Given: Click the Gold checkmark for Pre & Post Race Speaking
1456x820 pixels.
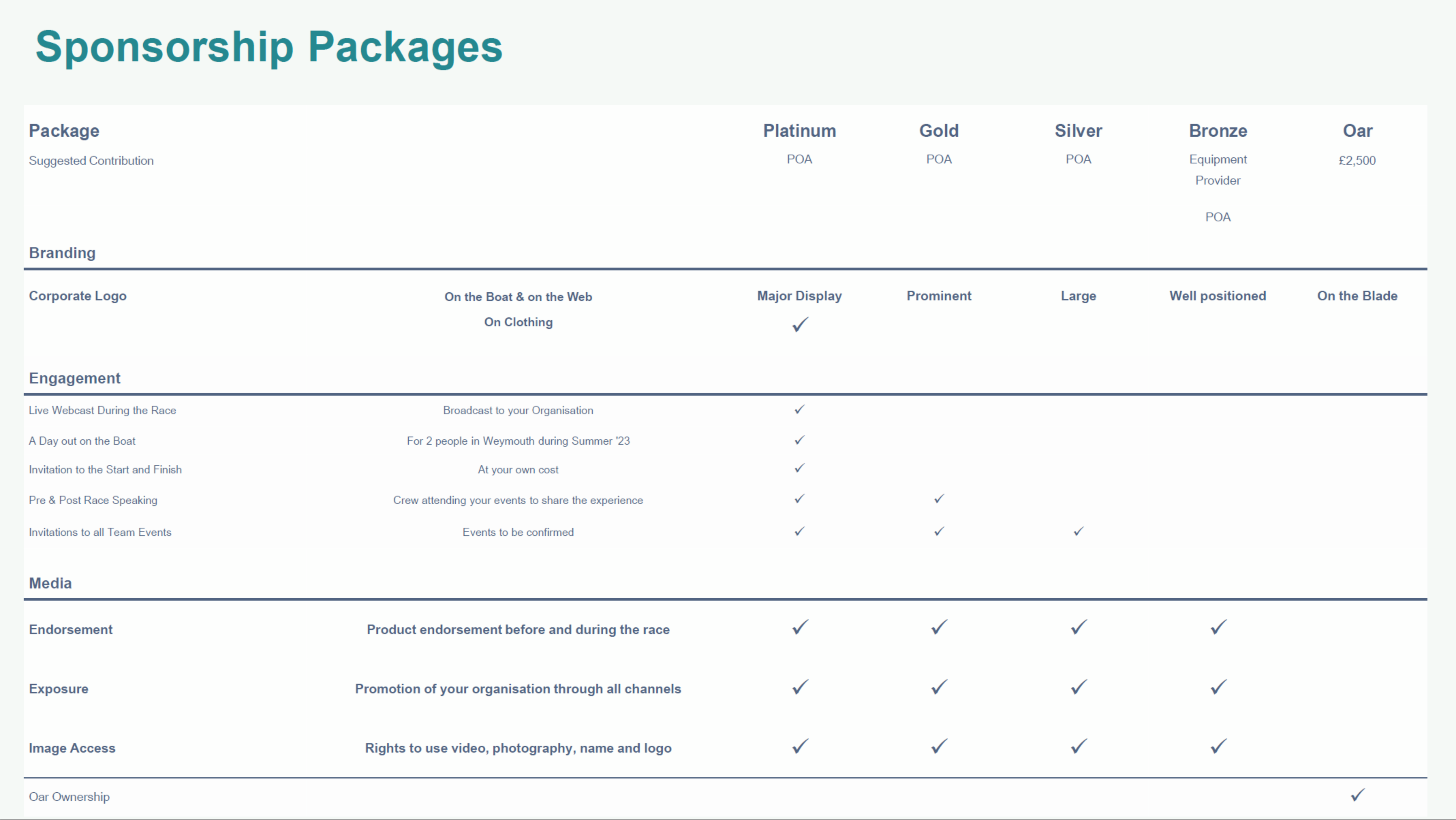Looking at the screenshot, I should (939, 499).
